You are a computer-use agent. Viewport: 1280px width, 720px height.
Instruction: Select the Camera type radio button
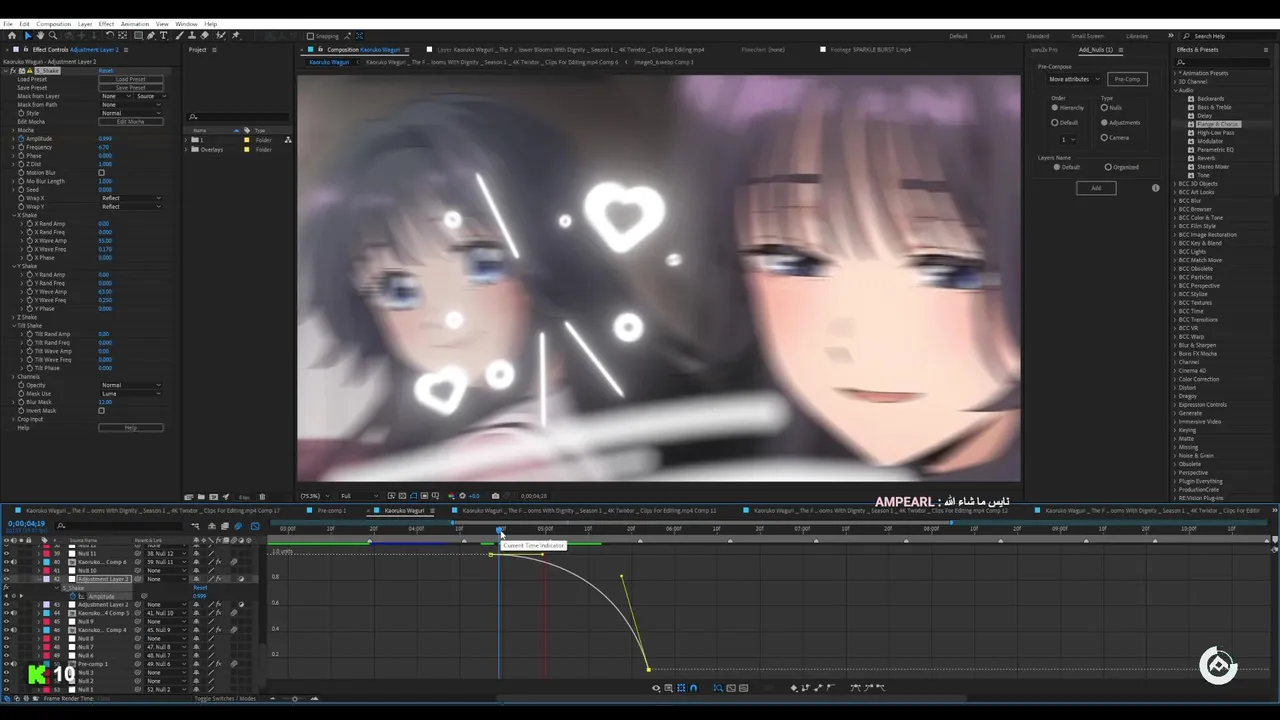point(1104,138)
